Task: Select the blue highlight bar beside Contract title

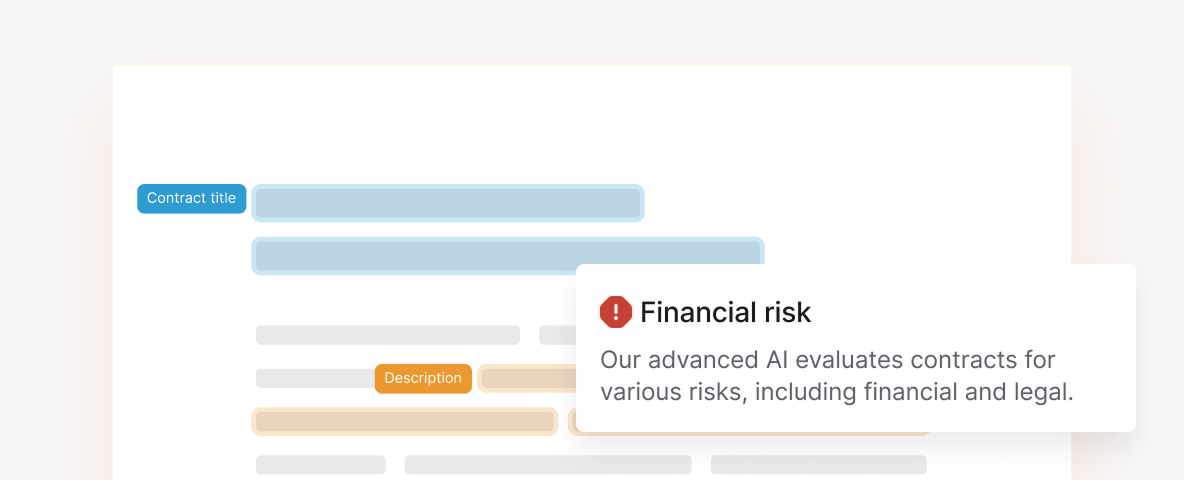Action: coord(448,203)
